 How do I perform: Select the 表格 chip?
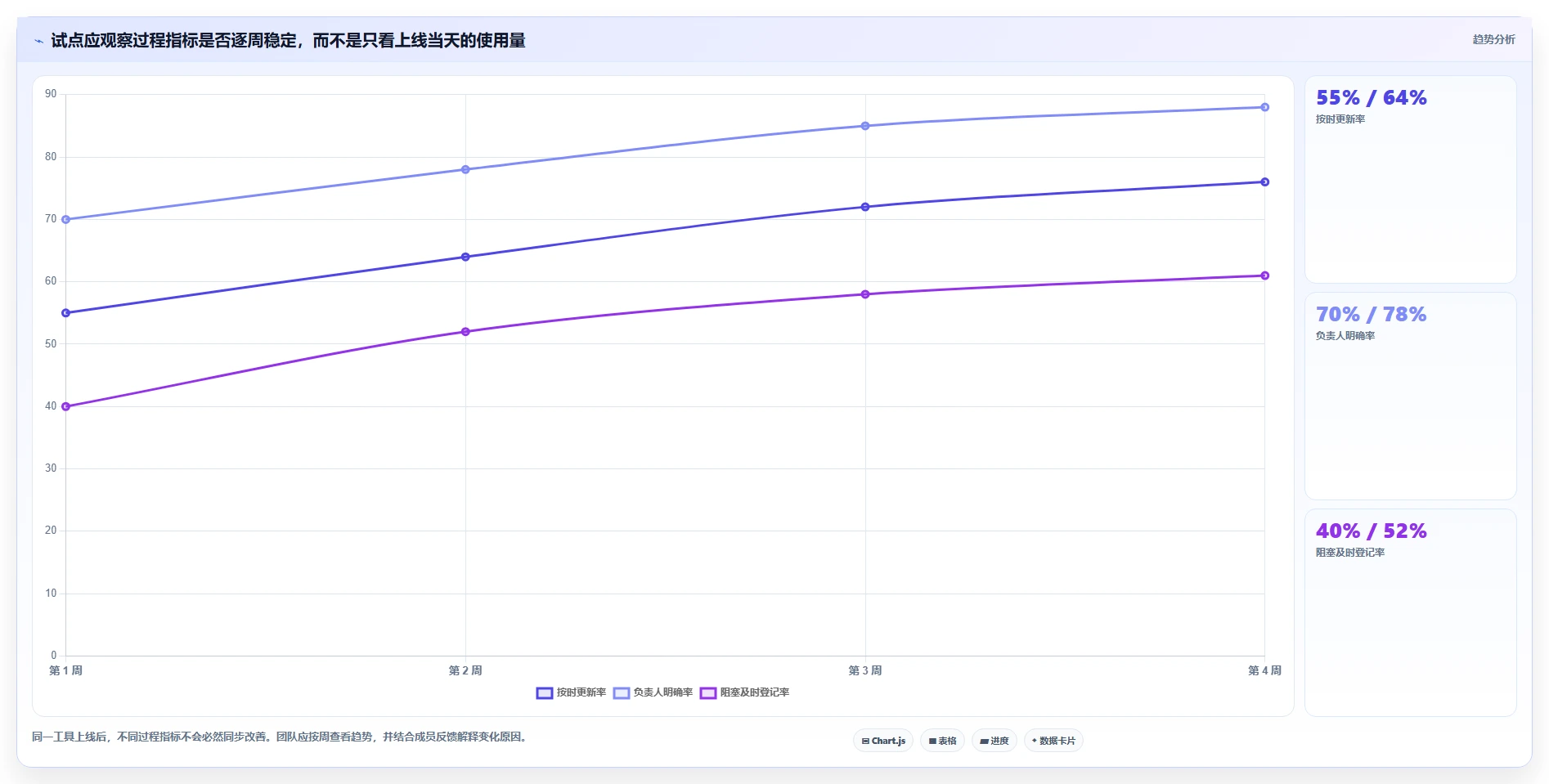click(942, 741)
